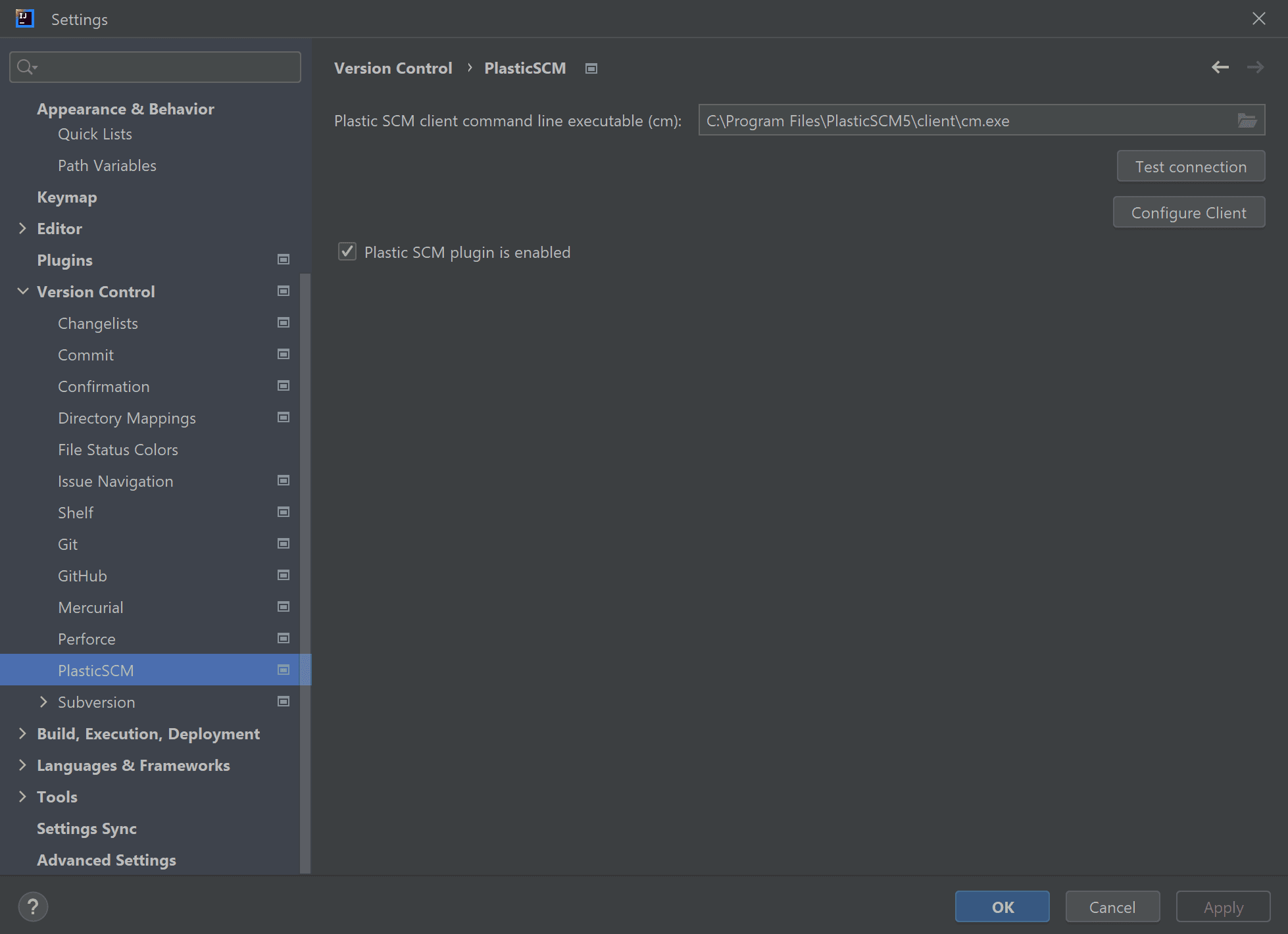Click the Test connection button

pos(1191,166)
